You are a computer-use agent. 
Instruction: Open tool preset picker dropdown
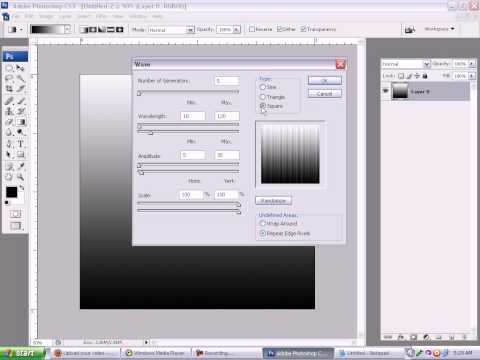click(21, 30)
